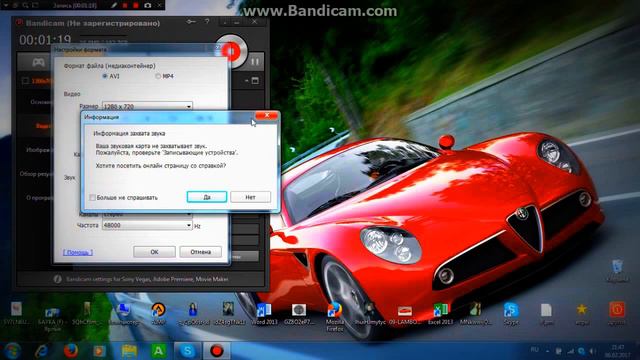Click the pencil draw icon in recording bar
This screenshot has height=360, width=640.
tap(114, 5)
